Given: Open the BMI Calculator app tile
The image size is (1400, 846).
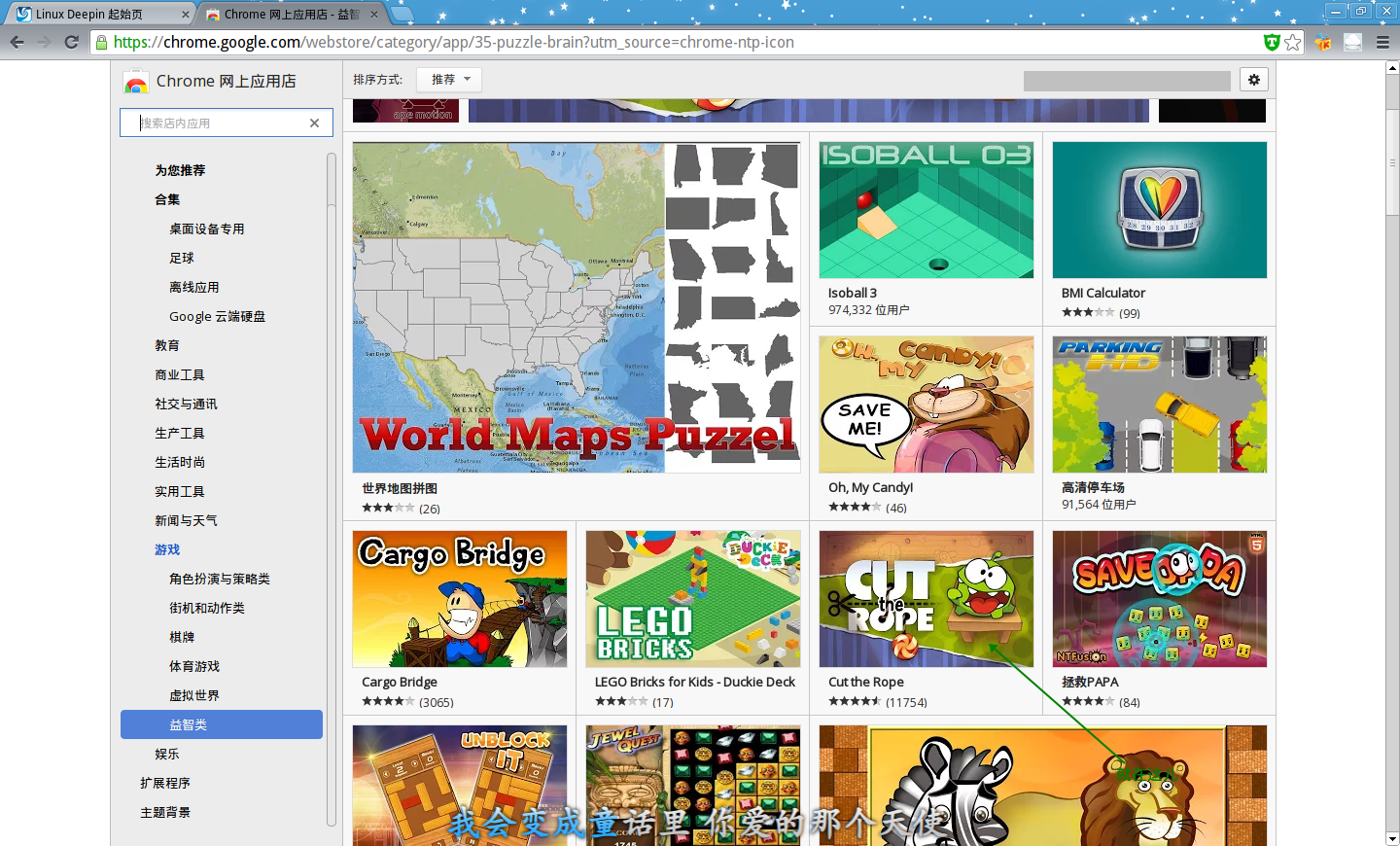Looking at the screenshot, I should point(1160,229).
